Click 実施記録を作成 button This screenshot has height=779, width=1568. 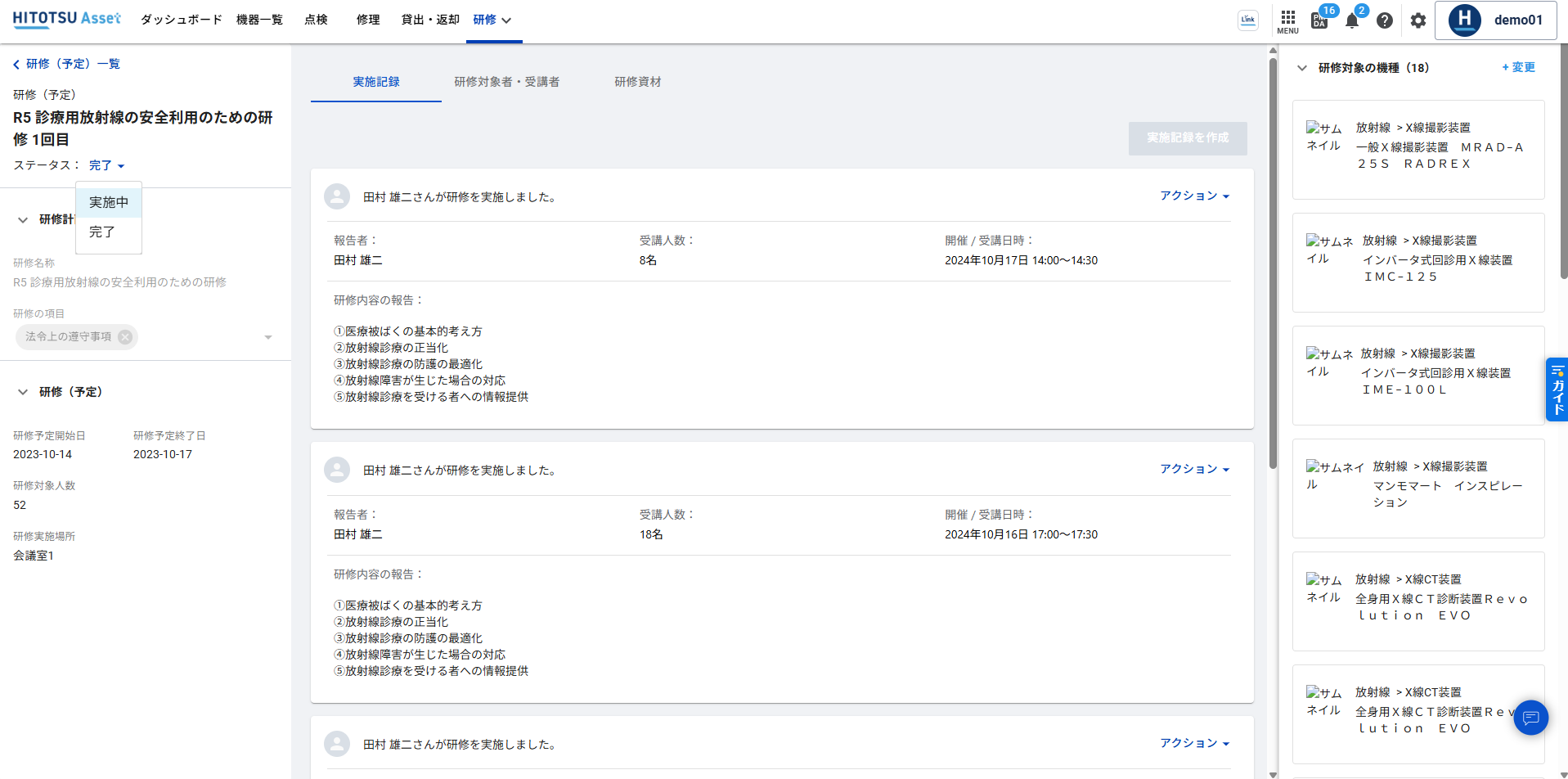(x=1188, y=138)
